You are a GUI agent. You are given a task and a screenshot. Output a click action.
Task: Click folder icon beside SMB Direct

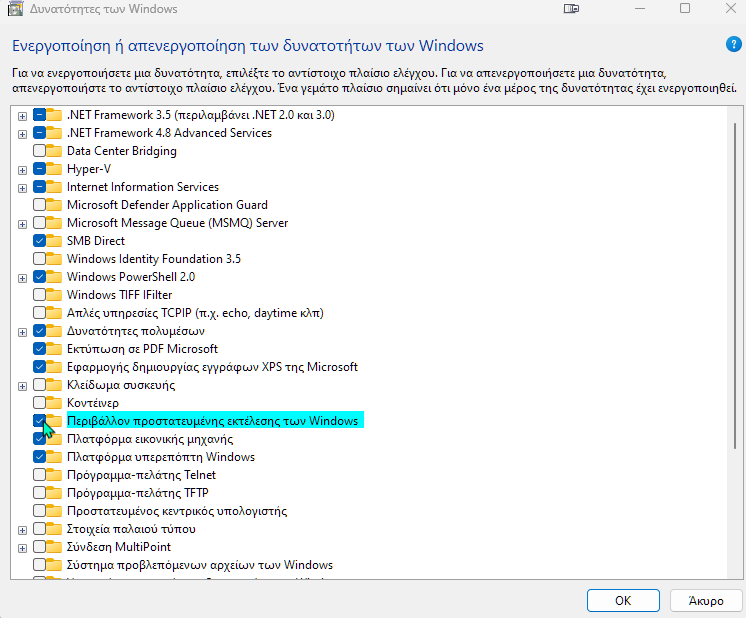(x=54, y=241)
